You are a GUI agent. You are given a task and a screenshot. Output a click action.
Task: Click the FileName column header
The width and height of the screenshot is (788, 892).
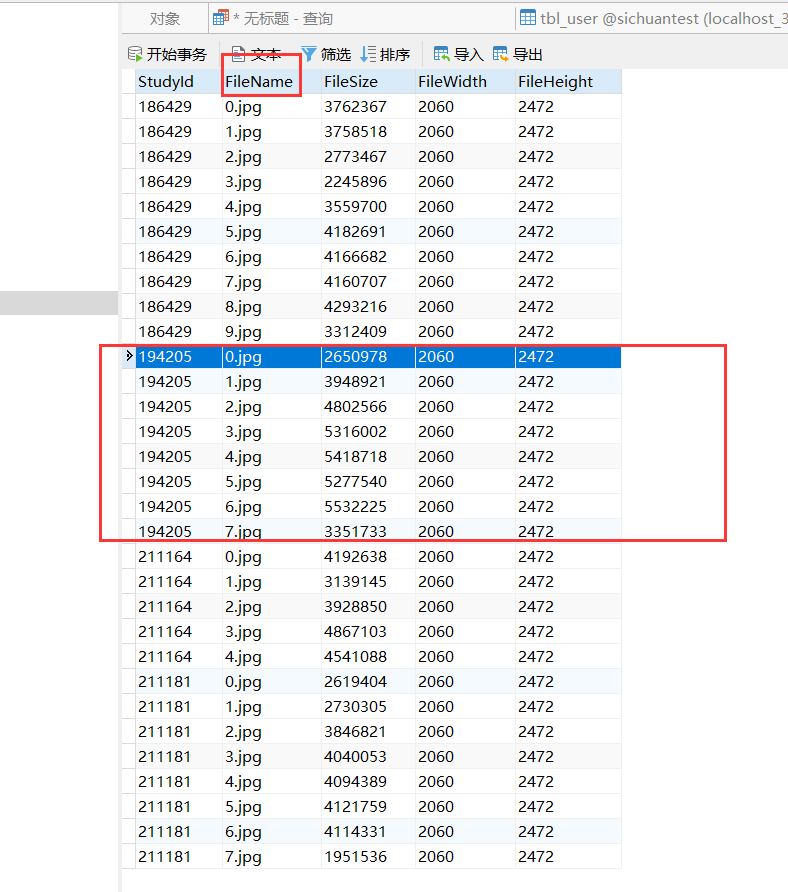pyautogui.click(x=259, y=82)
